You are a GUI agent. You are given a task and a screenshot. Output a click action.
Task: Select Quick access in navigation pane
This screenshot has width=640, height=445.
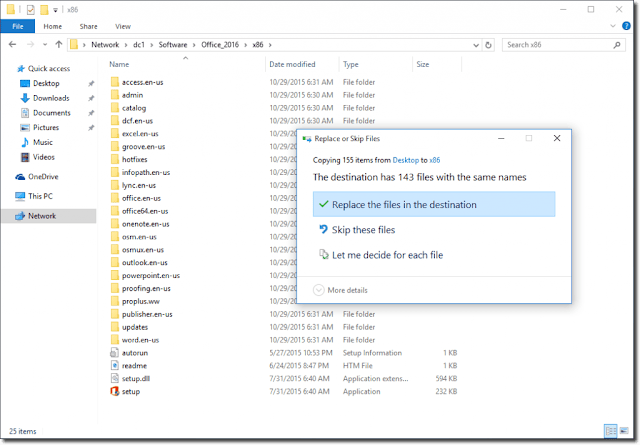coord(49,69)
